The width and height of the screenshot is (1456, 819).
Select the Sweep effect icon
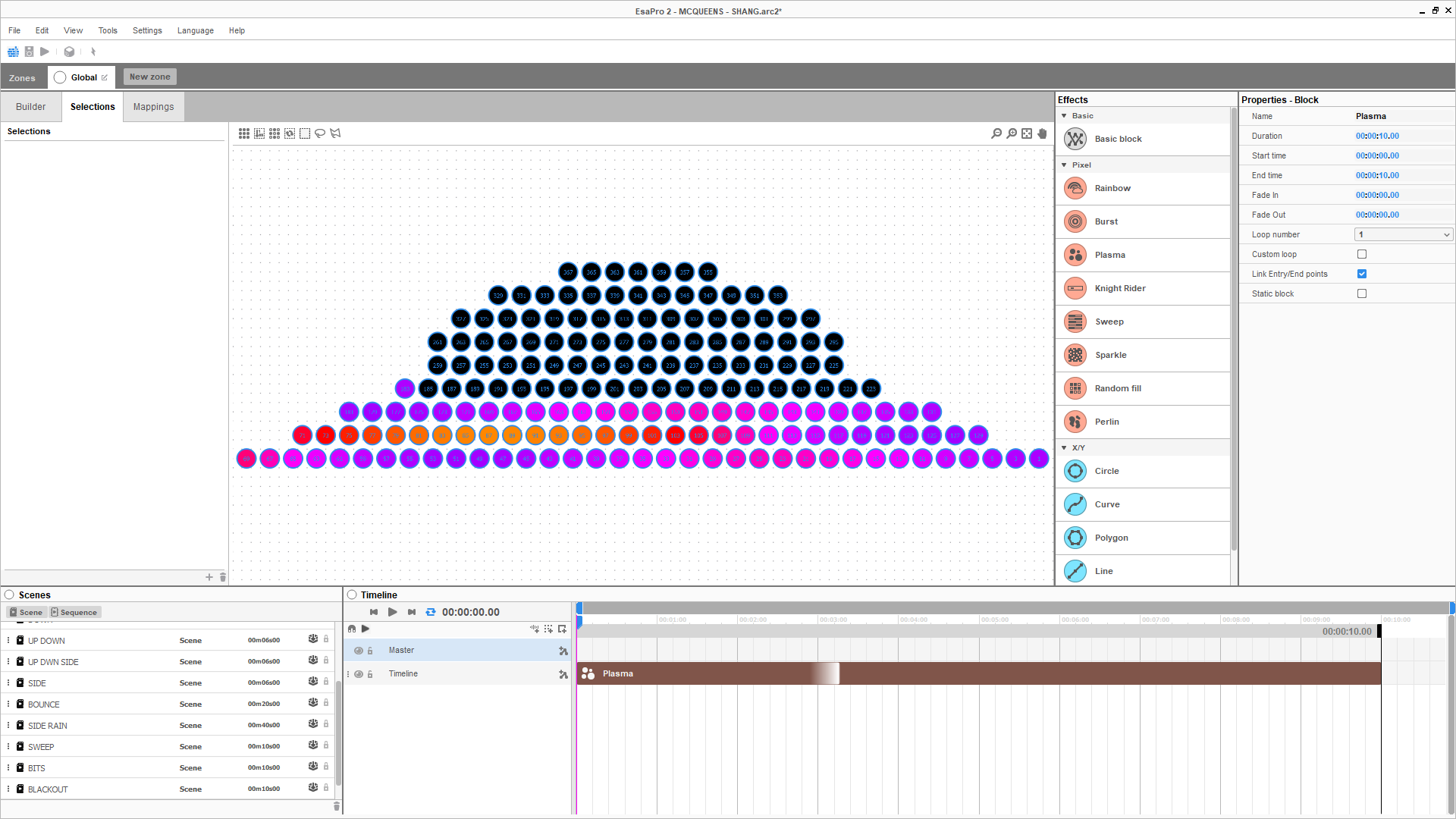1075,322
